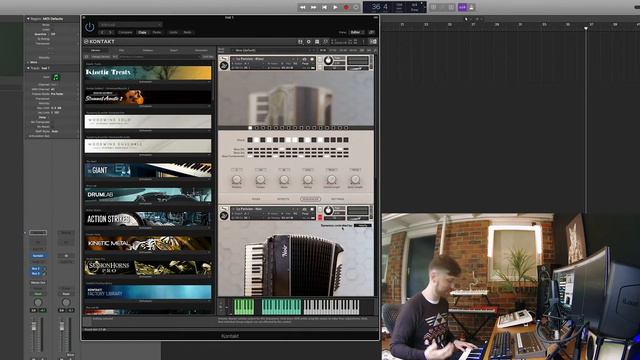Select previous preset arrow in plug-in header
The image size is (640, 360).
[x=102, y=32]
